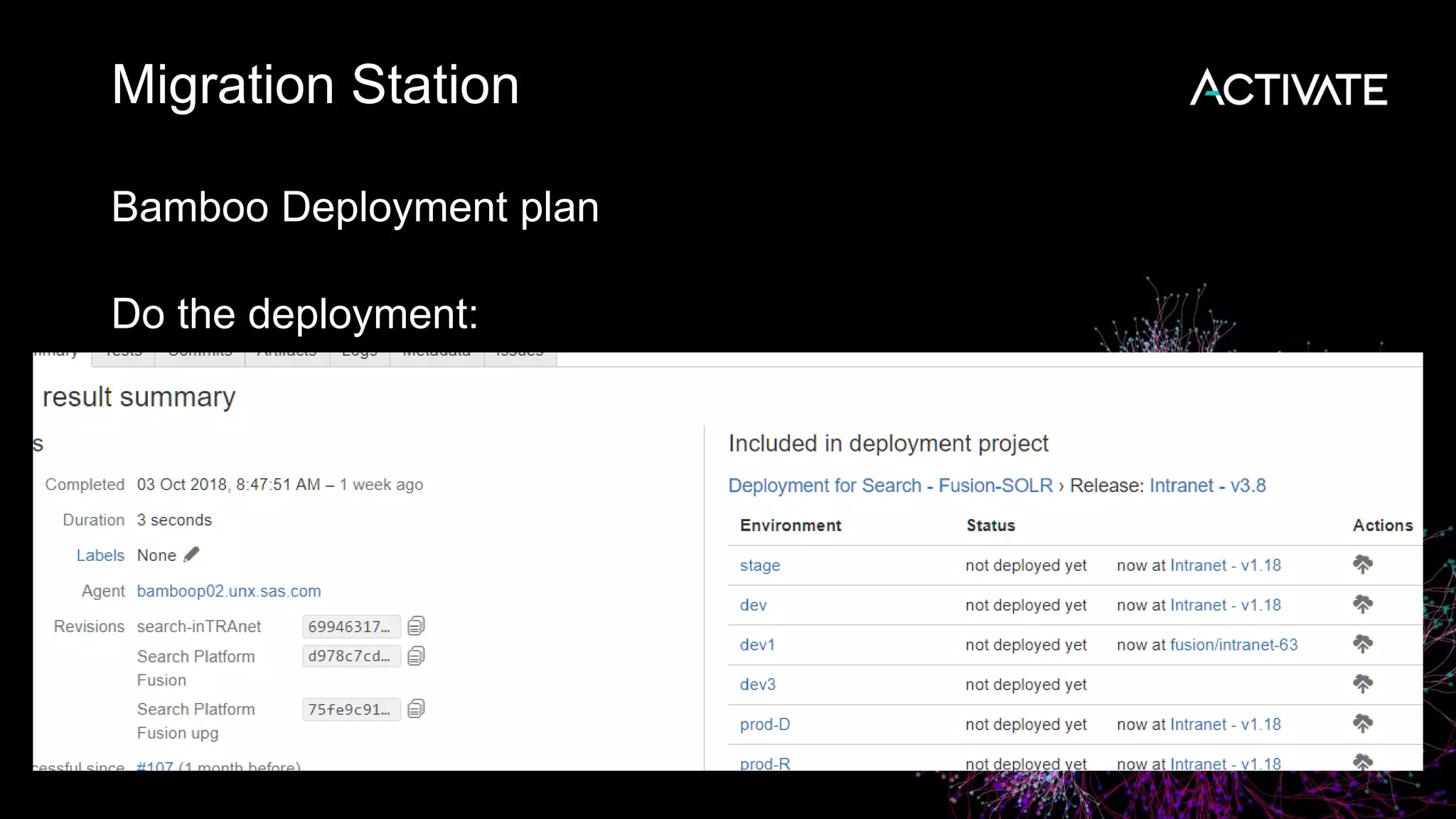Viewport: 1456px width, 819px height.
Task: Click revision hash d978c7cd field
Action: pos(351,656)
